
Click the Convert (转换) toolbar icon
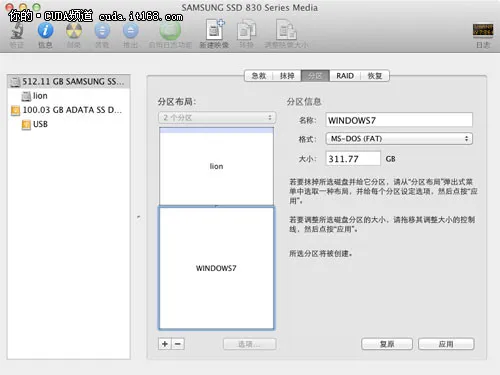(x=246, y=30)
